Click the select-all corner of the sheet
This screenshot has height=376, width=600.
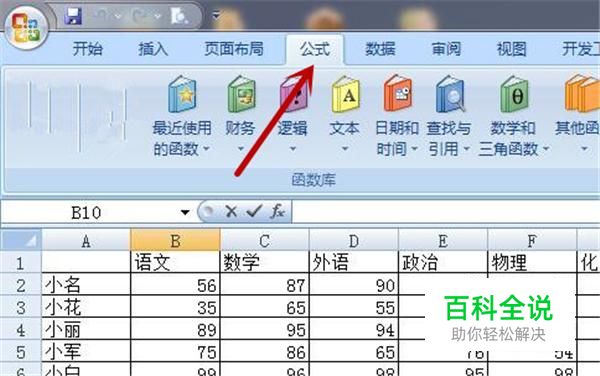(x=21, y=240)
